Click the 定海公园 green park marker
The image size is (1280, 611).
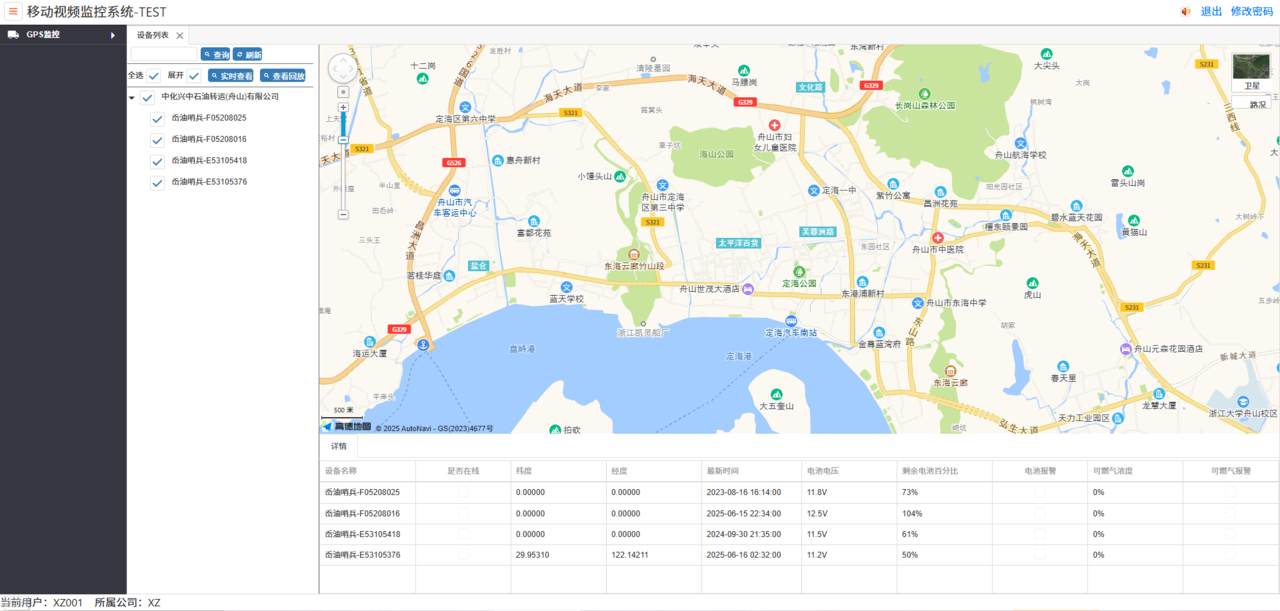(x=799, y=272)
